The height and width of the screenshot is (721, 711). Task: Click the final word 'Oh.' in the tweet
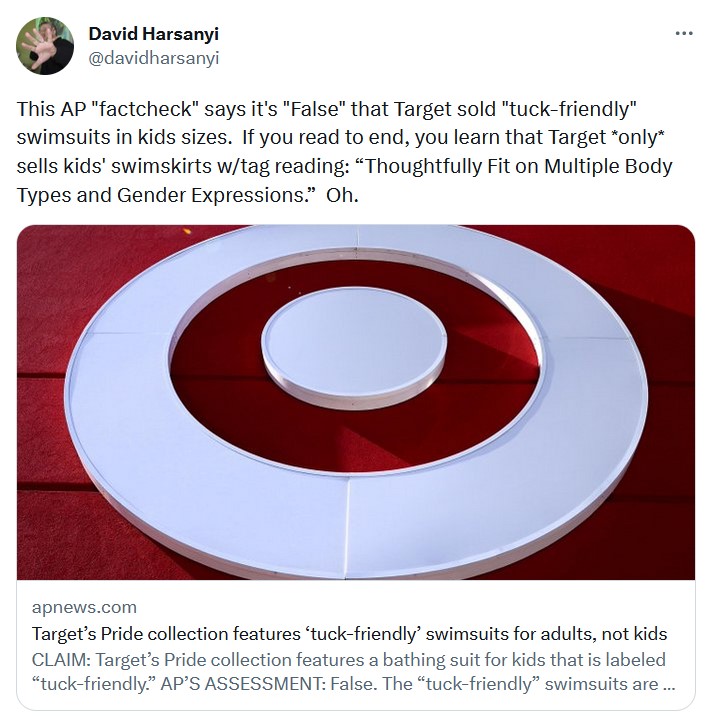click(342, 195)
